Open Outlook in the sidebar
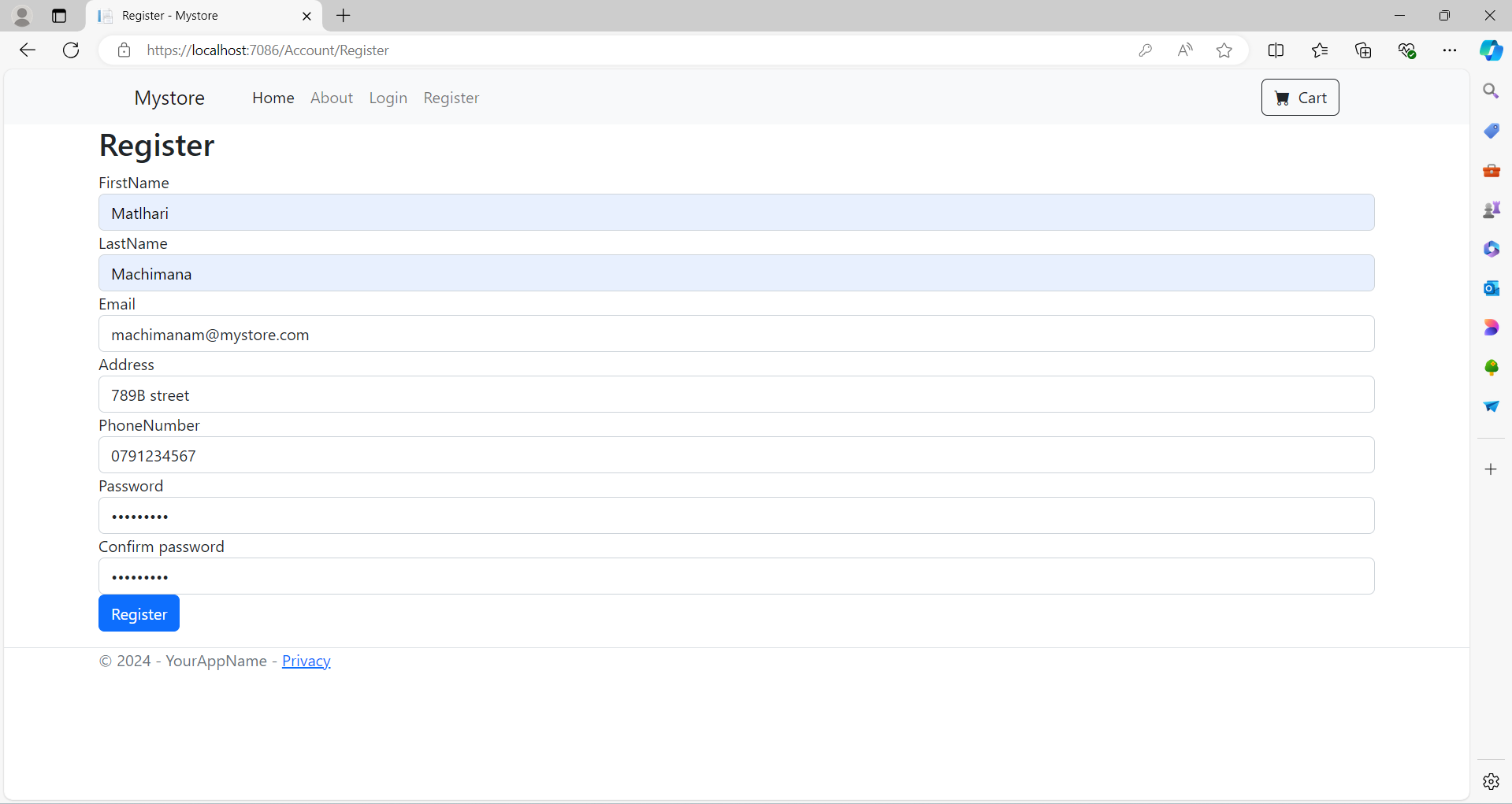 pos(1491,288)
